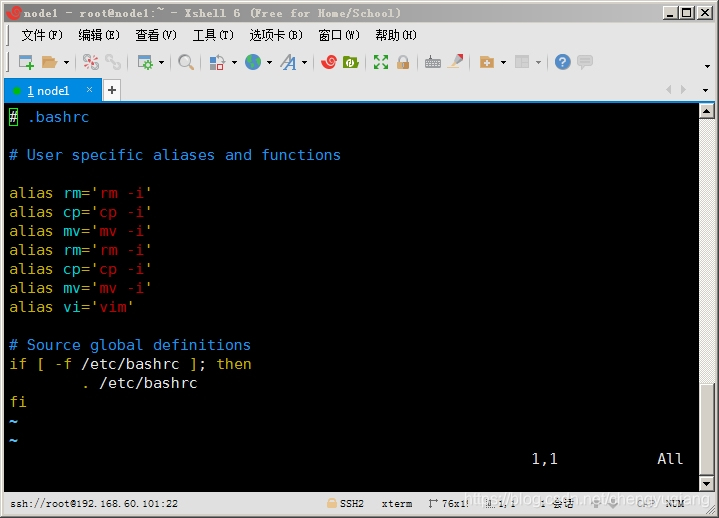Open the 选项卡(B) menu
719x518 pixels.
tap(276, 35)
